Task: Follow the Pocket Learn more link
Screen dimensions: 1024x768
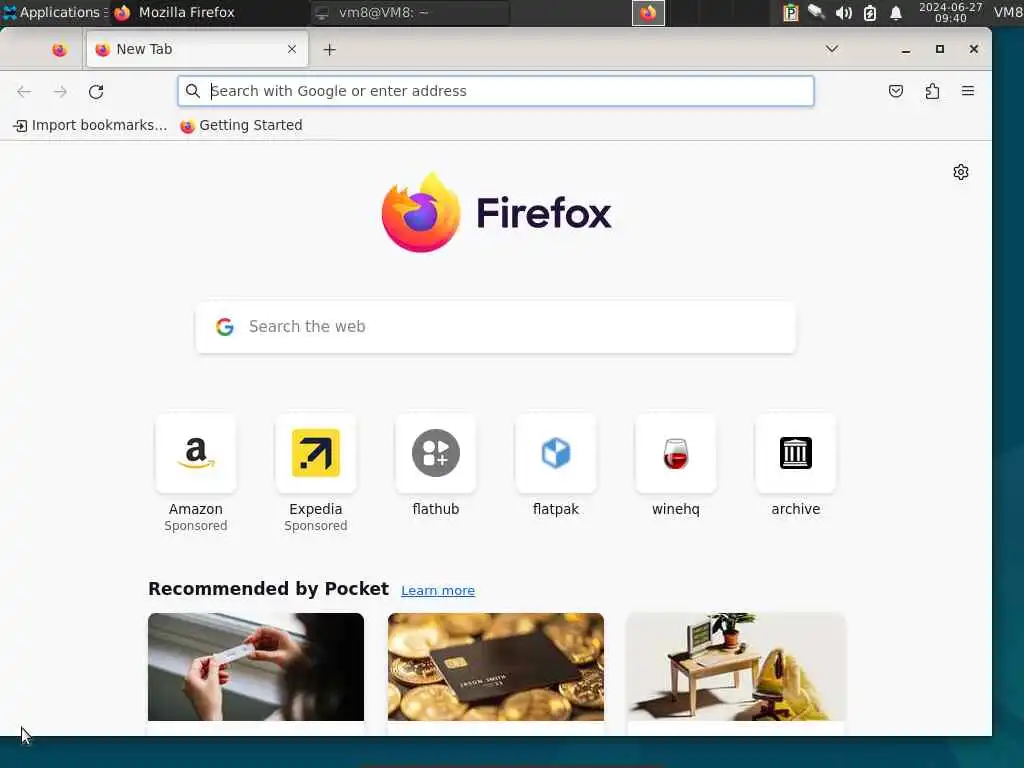Action: [438, 590]
